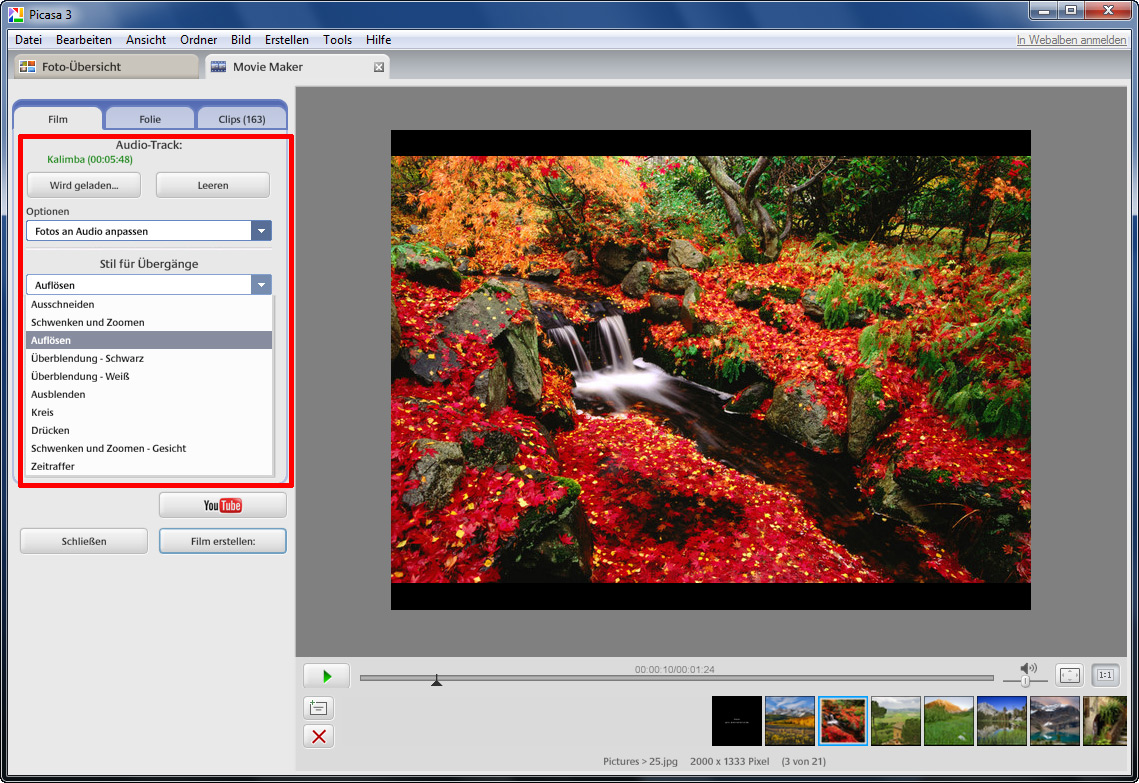The height and width of the screenshot is (783, 1139).
Task: Click the Foto-Übersicht grid icon
Action: [x=28, y=67]
